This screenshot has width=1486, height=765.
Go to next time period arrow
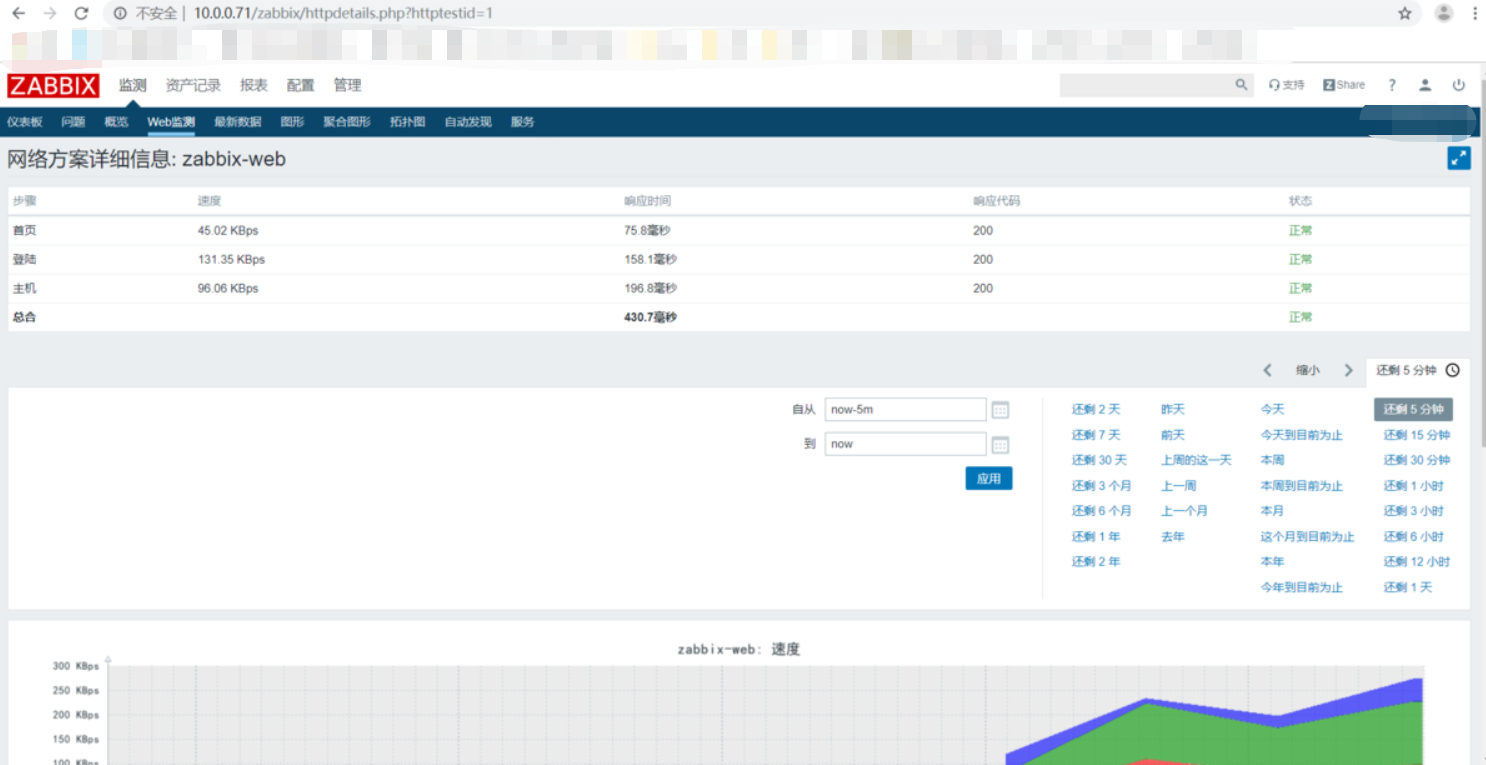[1348, 370]
